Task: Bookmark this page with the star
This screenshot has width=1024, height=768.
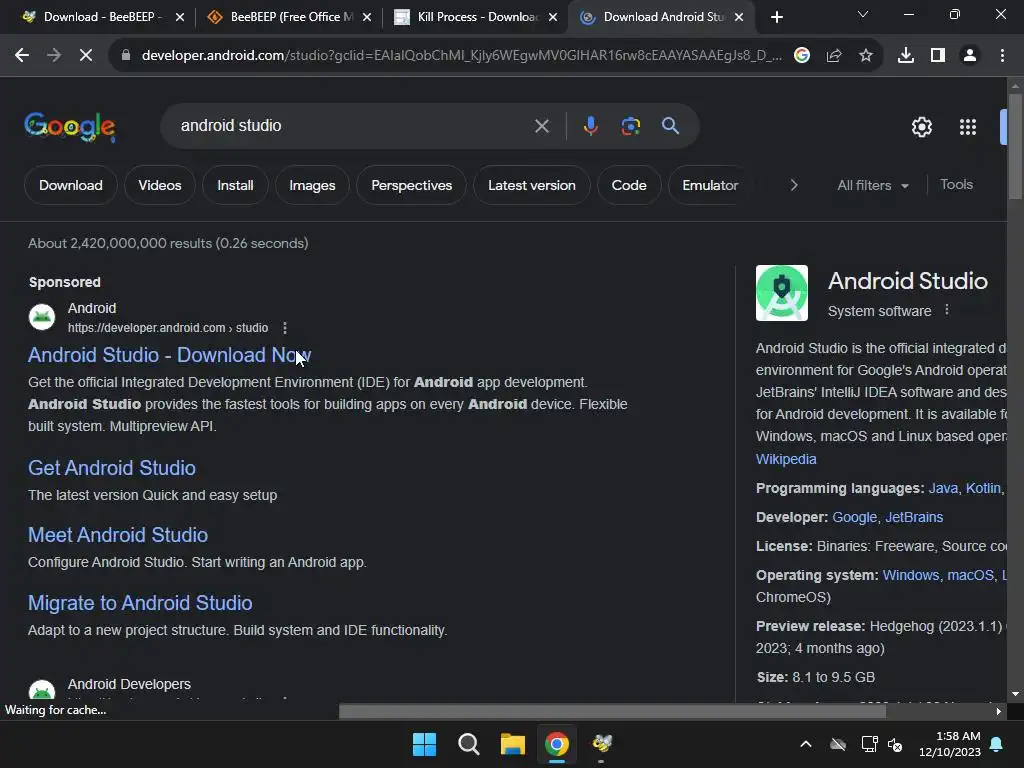Action: 866,56
